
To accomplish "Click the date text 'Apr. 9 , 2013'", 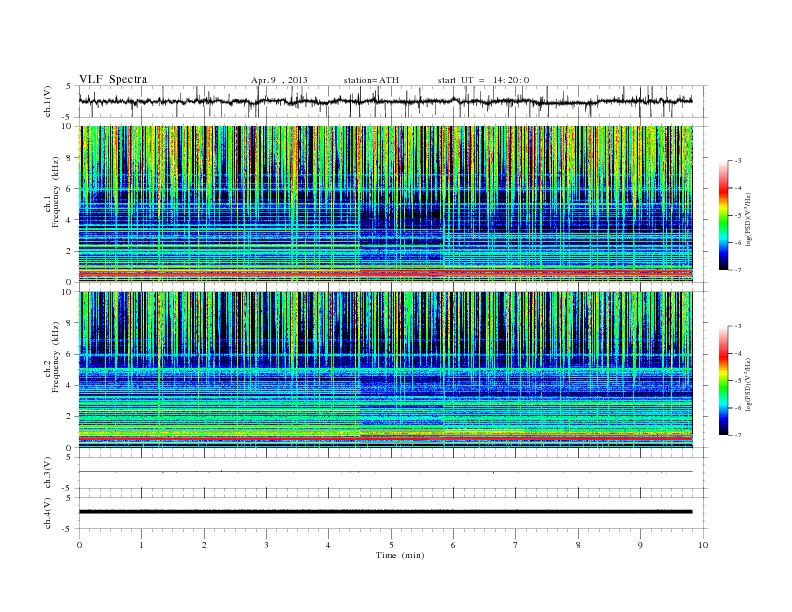I will (x=279, y=80).
